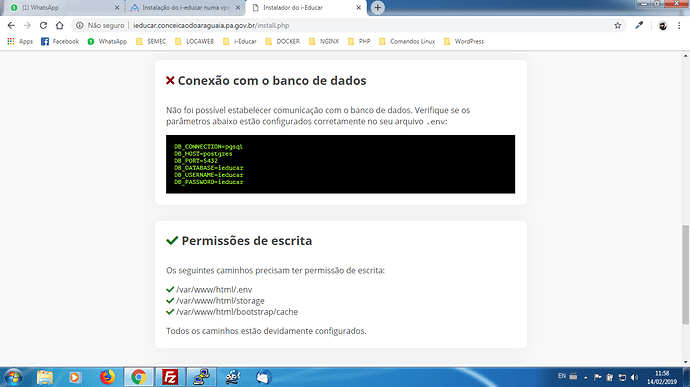Open the WhatsApp bookmark
The height and width of the screenshot is (387, 690).
click(x=107, y=41)
